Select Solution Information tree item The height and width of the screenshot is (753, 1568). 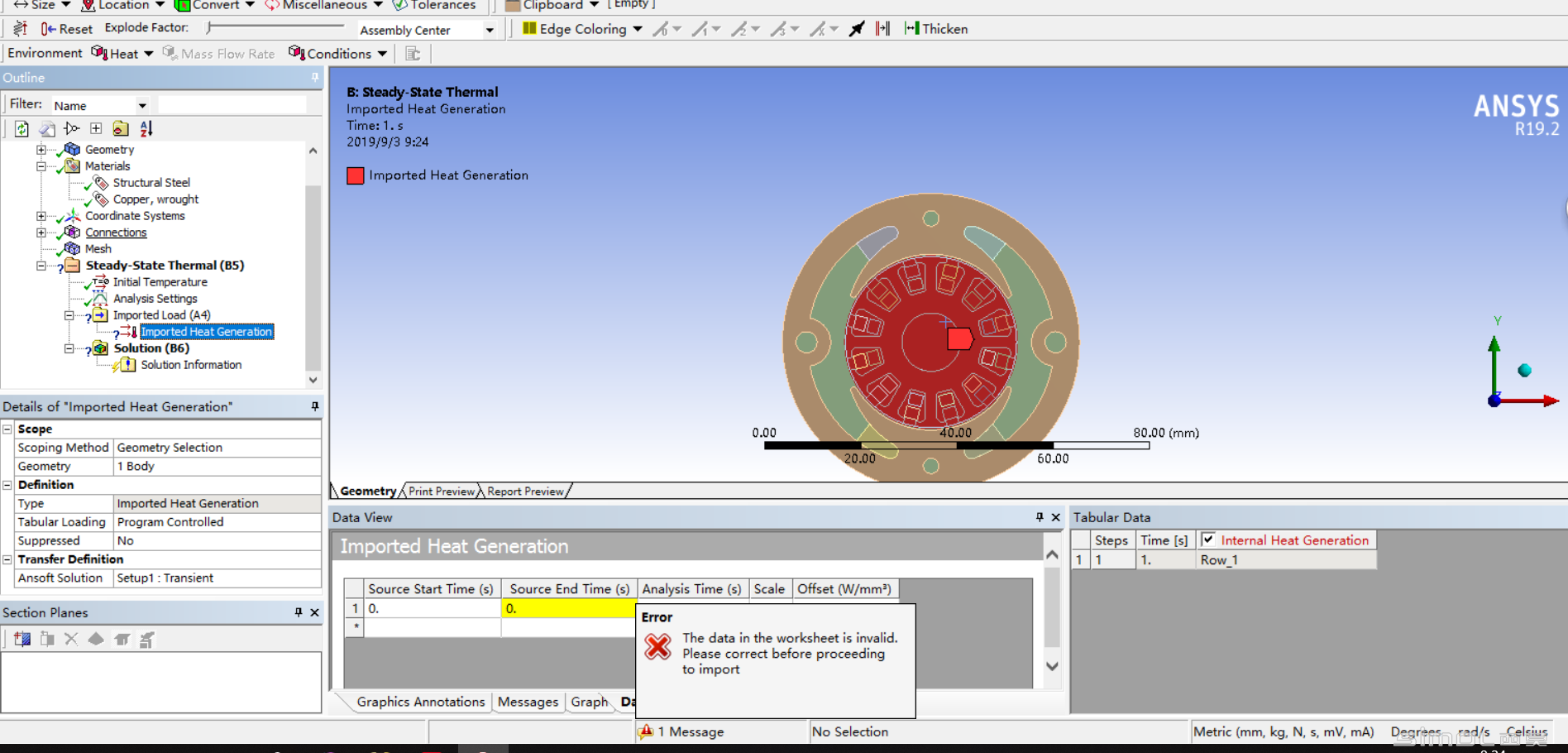191,365
